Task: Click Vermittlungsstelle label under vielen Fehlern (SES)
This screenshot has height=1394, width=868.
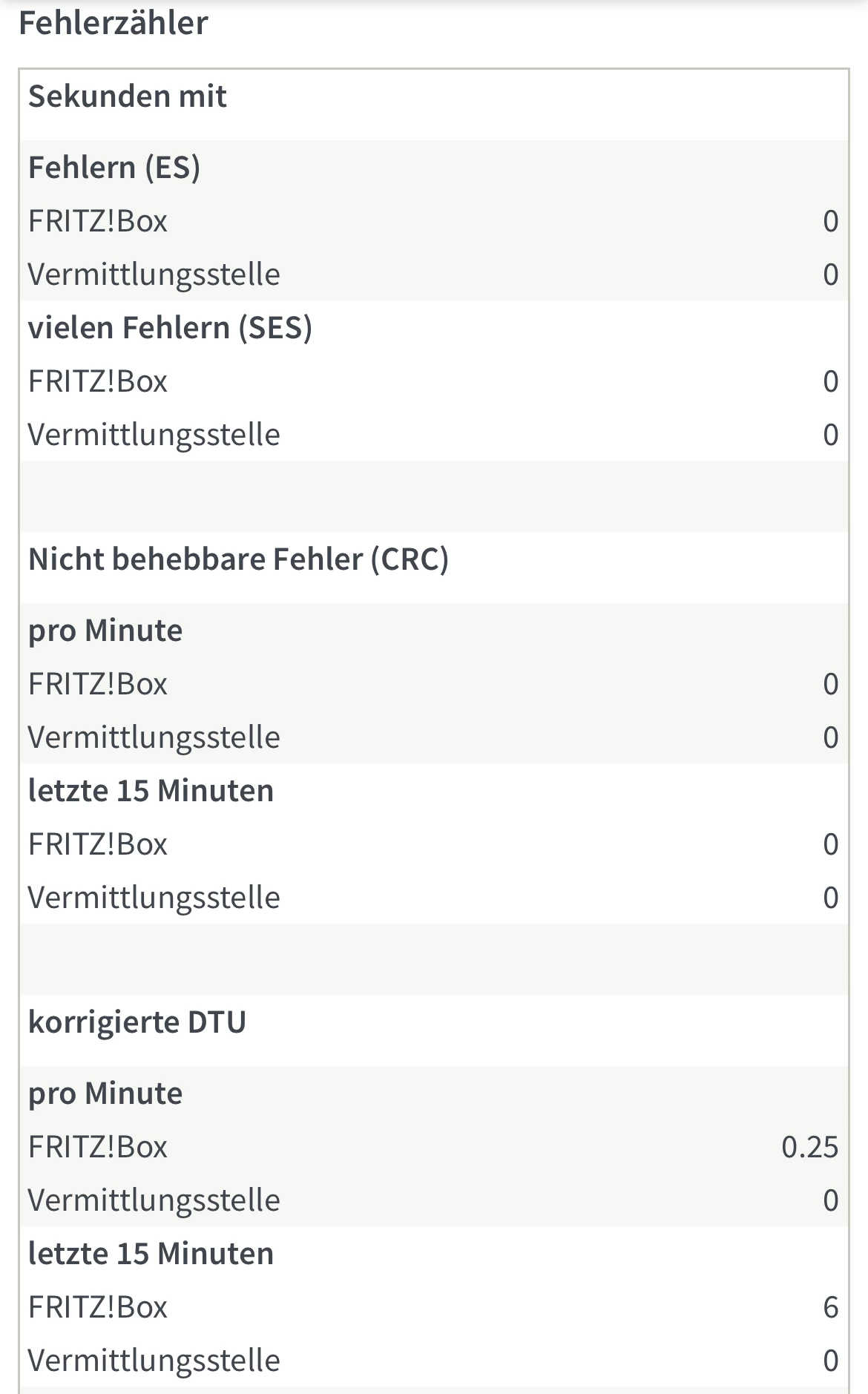Action: click(154, 435)
